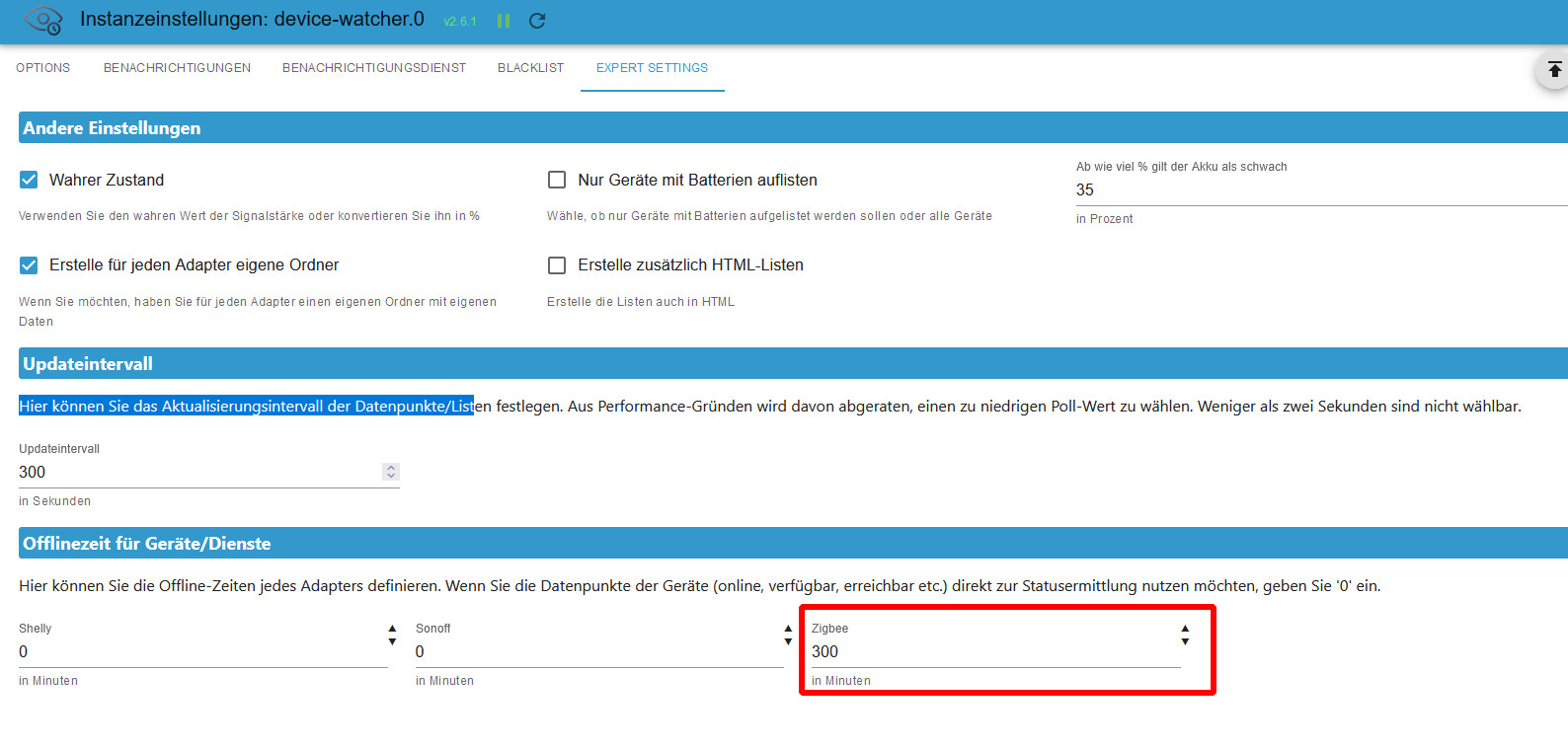This screenshot has width=1568, height=749.
Task: Decrease the Zigbee offline time value
Action: (x=1185, y=642)
